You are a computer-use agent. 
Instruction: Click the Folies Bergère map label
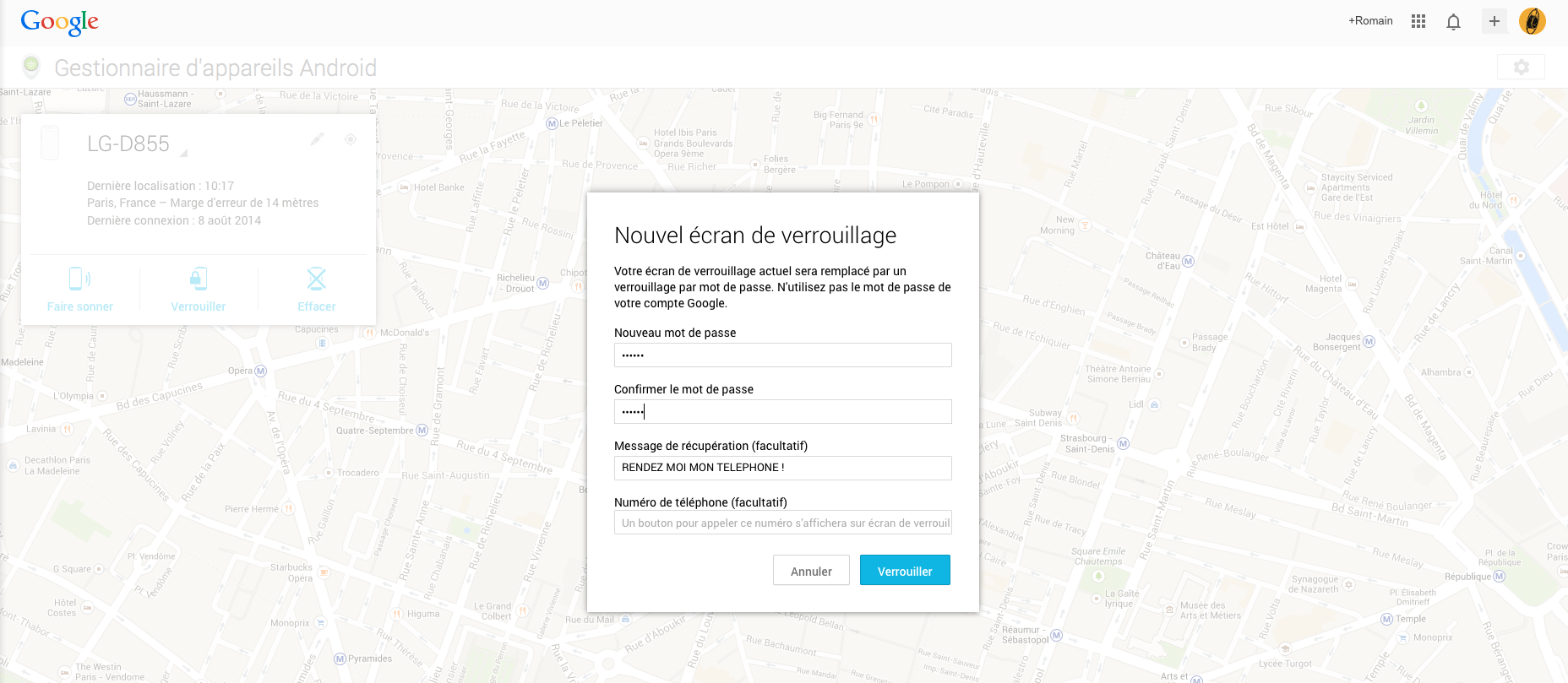(780, 165)
